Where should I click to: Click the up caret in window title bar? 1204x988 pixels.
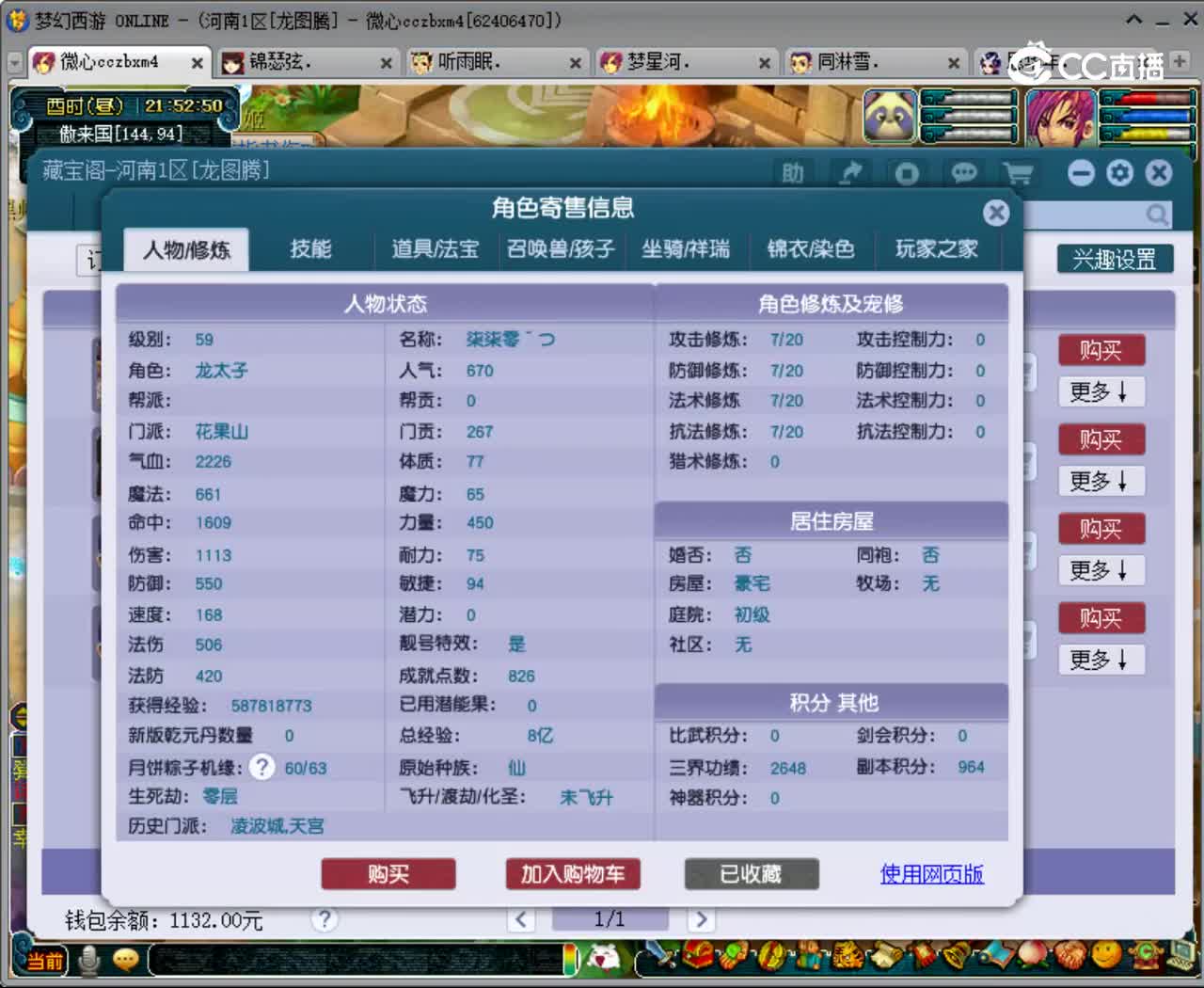(1134, 20)
